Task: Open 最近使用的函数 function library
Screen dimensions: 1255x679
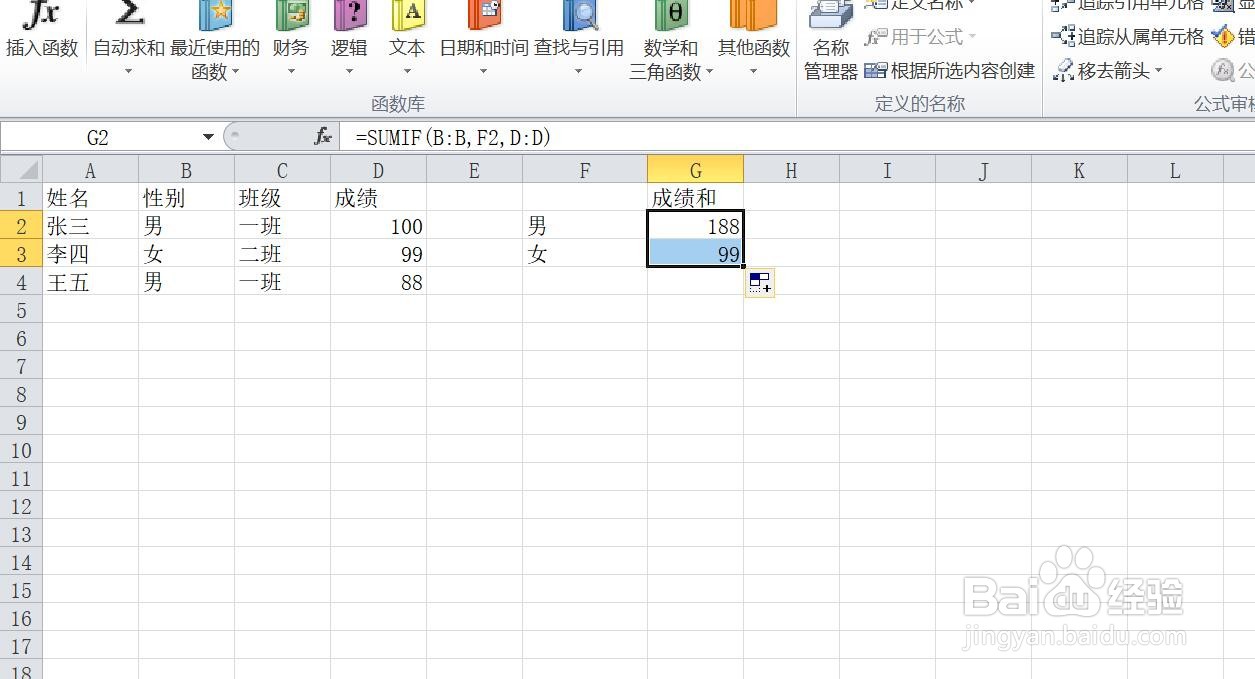Action: [215, 40]
